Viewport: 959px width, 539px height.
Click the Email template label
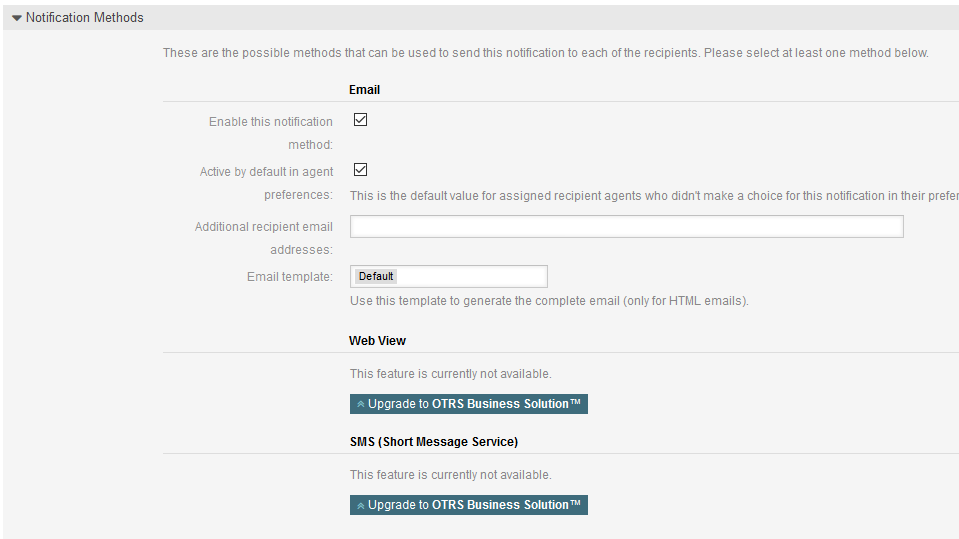[x=289, y=277]
